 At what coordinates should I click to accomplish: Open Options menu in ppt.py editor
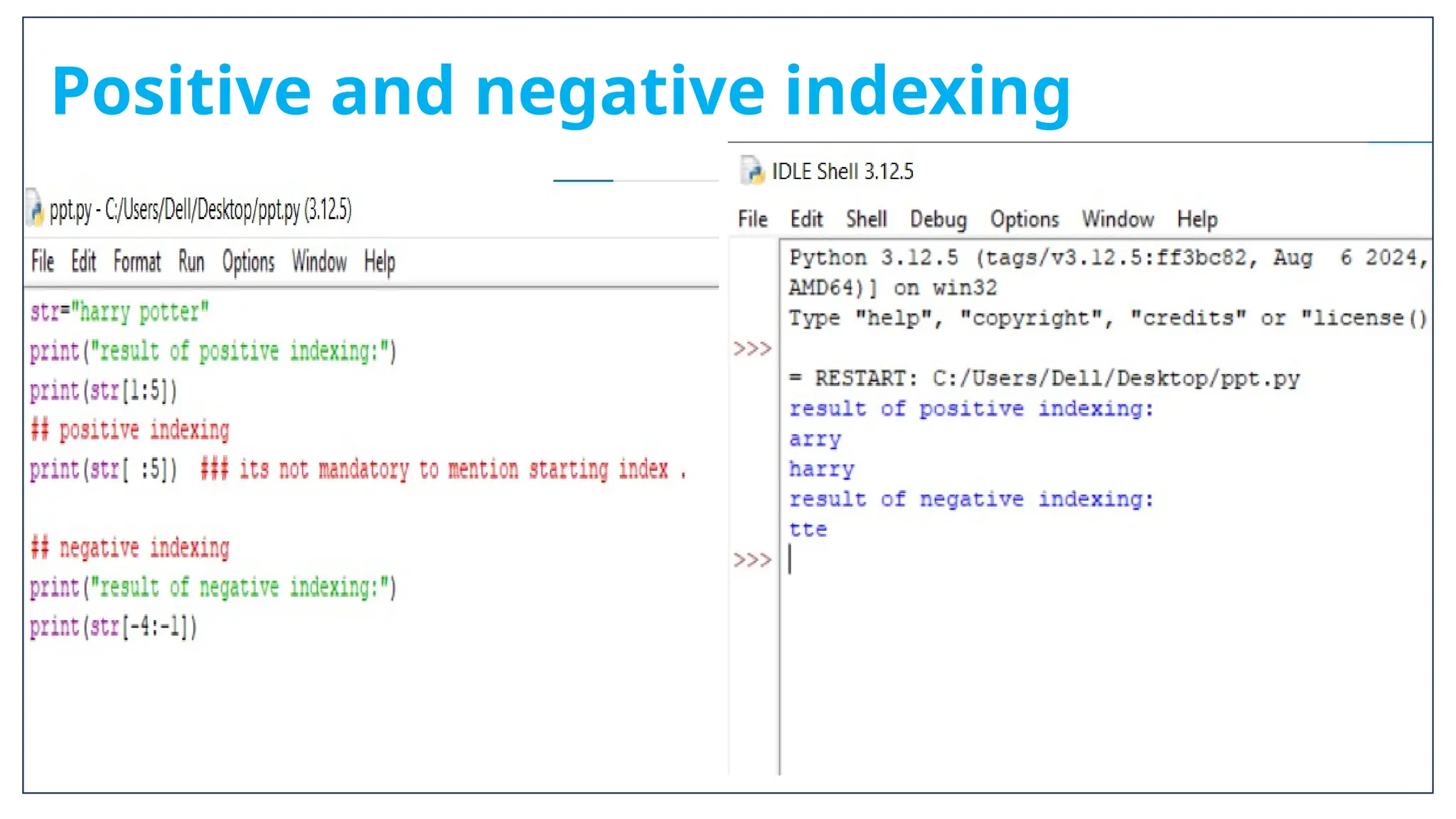tap(248, 262)
